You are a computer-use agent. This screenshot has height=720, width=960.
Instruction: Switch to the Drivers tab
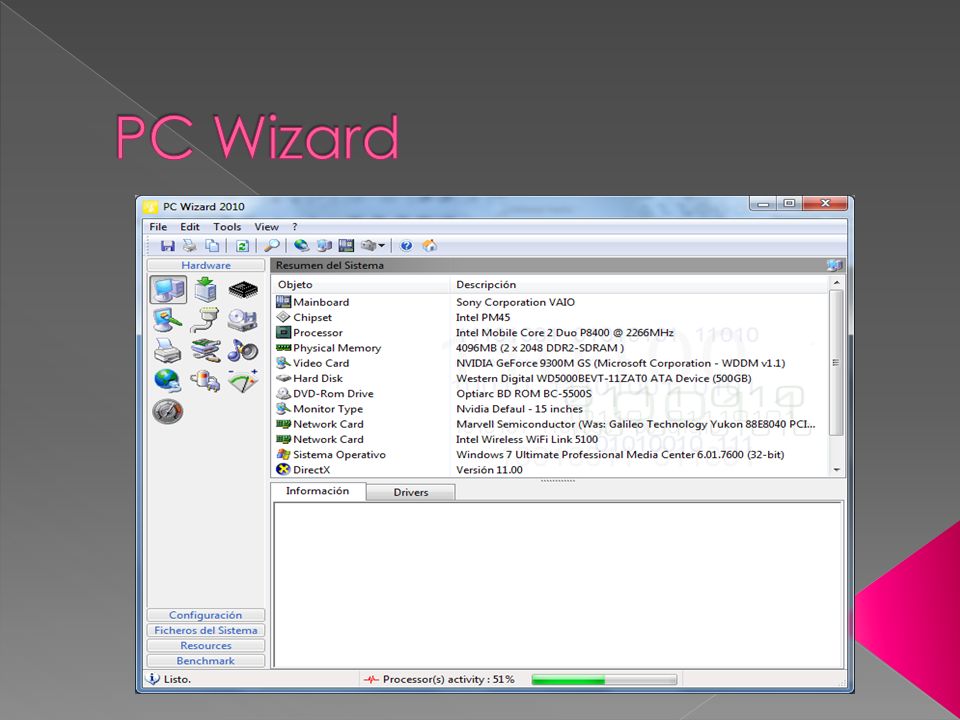(x=411, y=492)
